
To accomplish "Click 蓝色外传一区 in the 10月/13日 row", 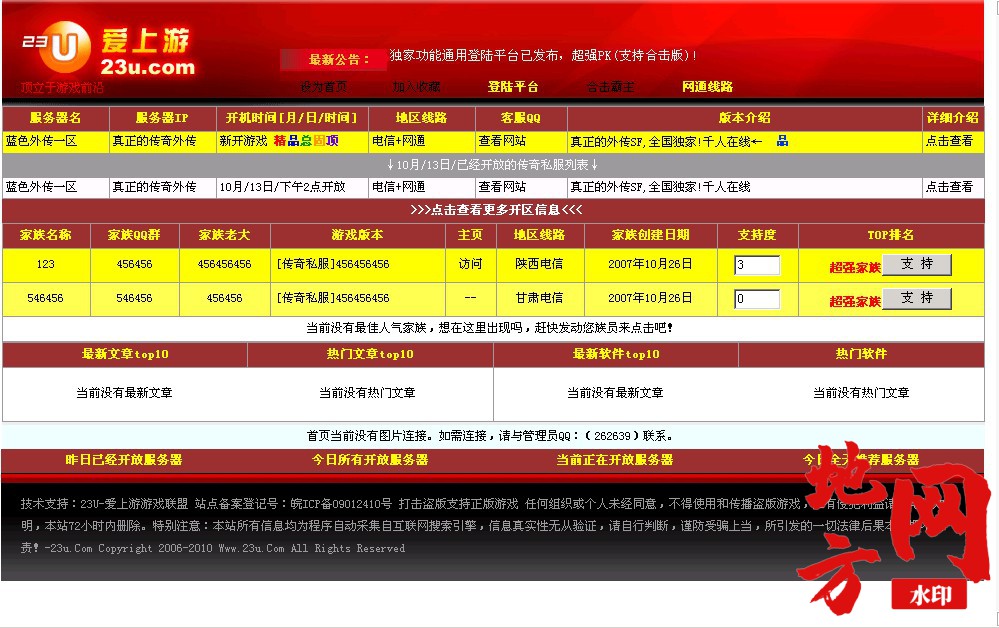I will pyautogui.click(x=41, y=187).
